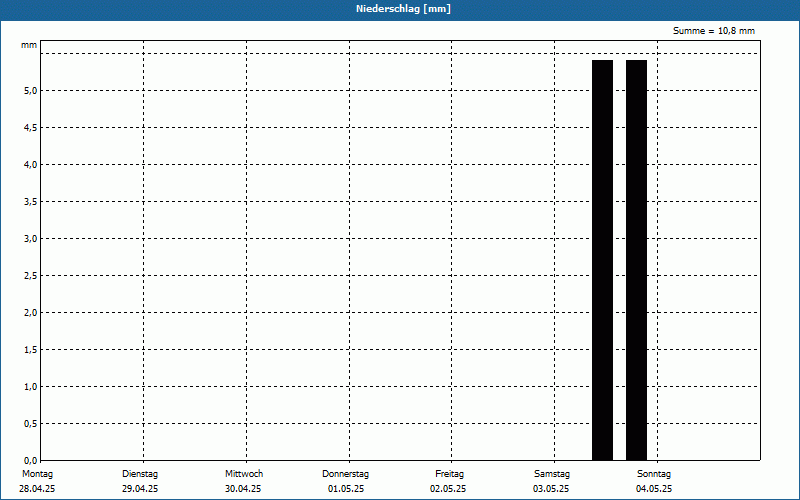This screenshot has width=800, height=500.
Task: Click the date 03.05.25
Action: pos(551,489)
